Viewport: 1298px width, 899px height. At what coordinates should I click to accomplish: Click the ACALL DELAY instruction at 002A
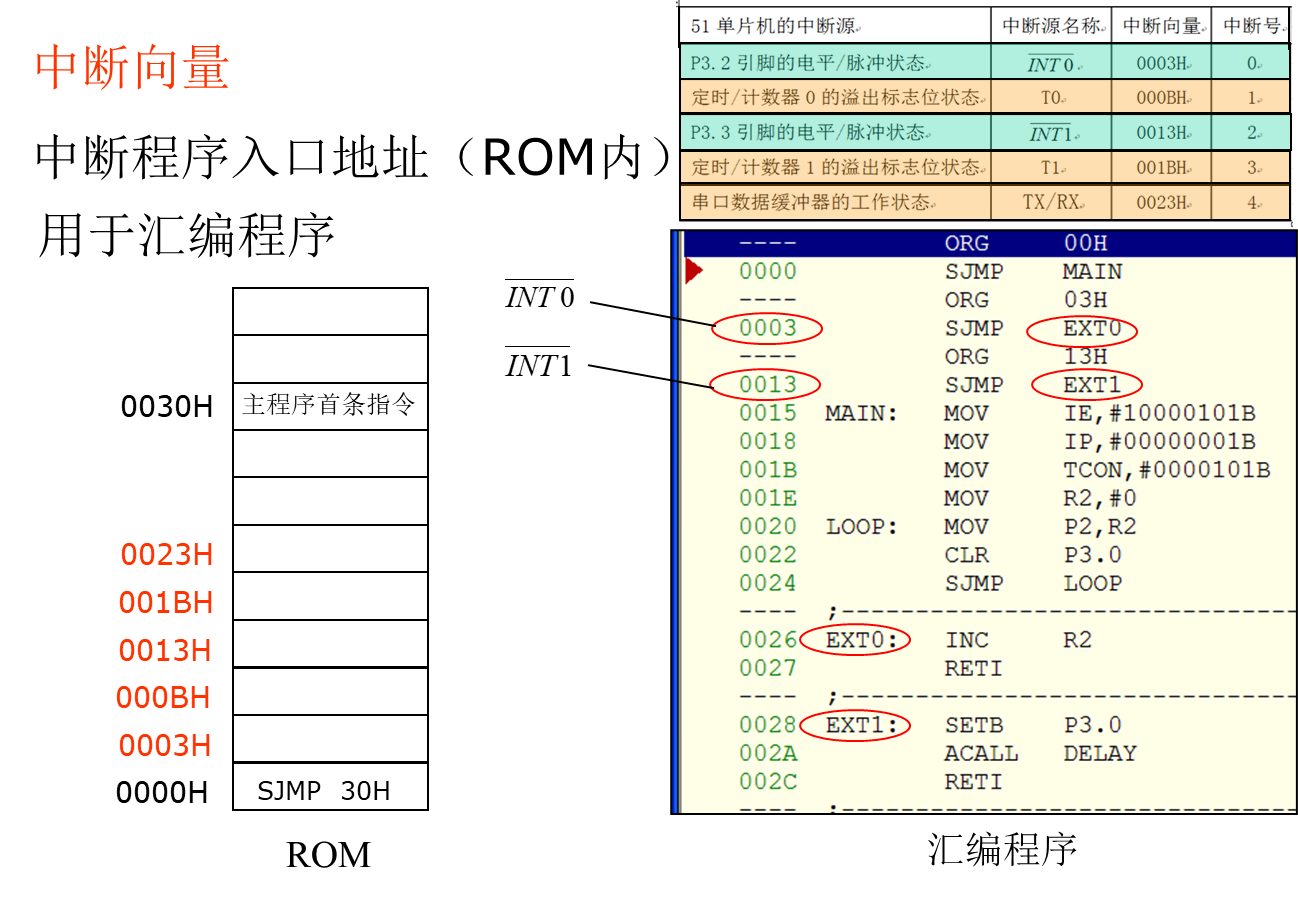(1040, 753)
